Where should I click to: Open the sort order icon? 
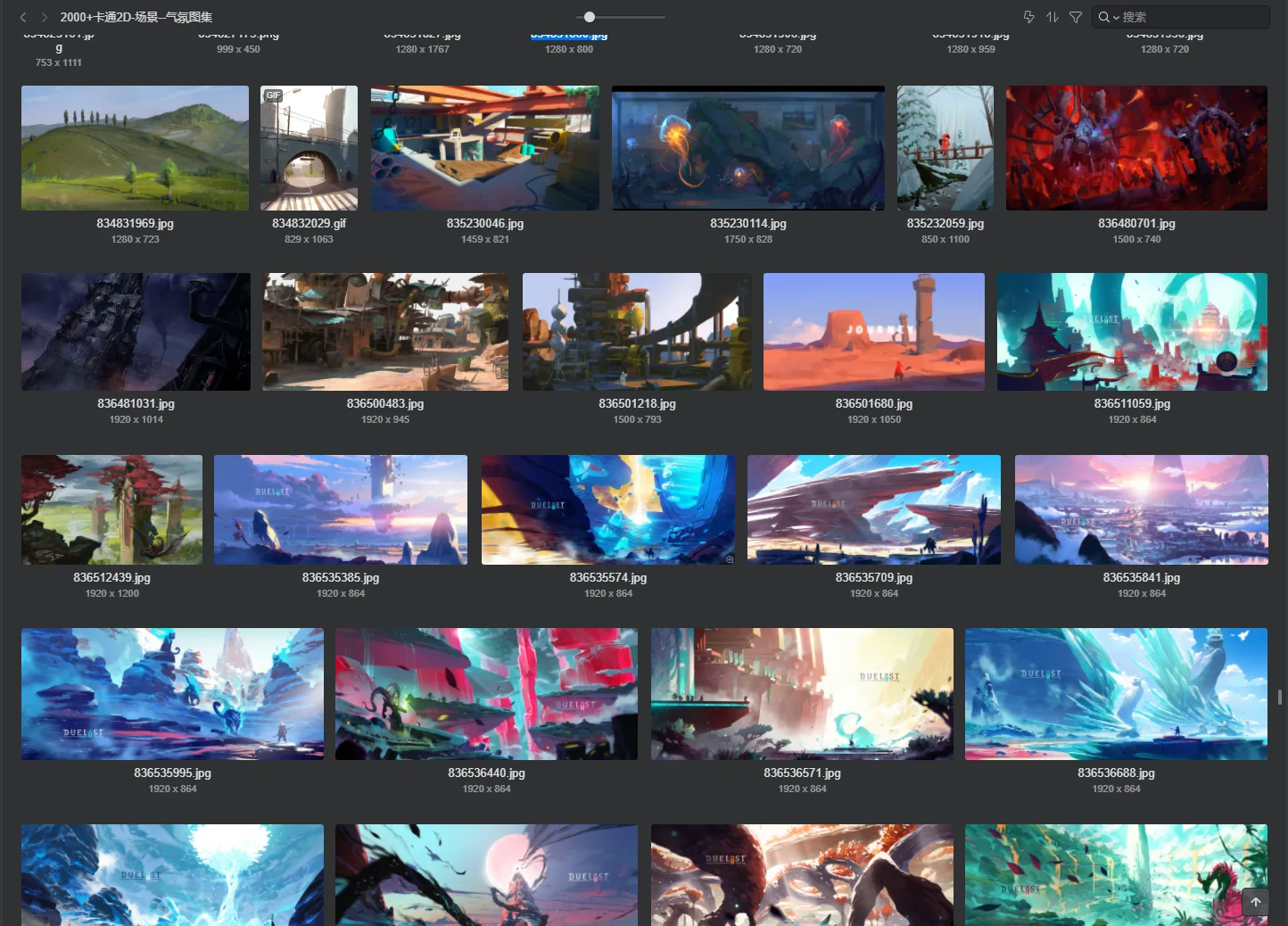point(1053,17)
